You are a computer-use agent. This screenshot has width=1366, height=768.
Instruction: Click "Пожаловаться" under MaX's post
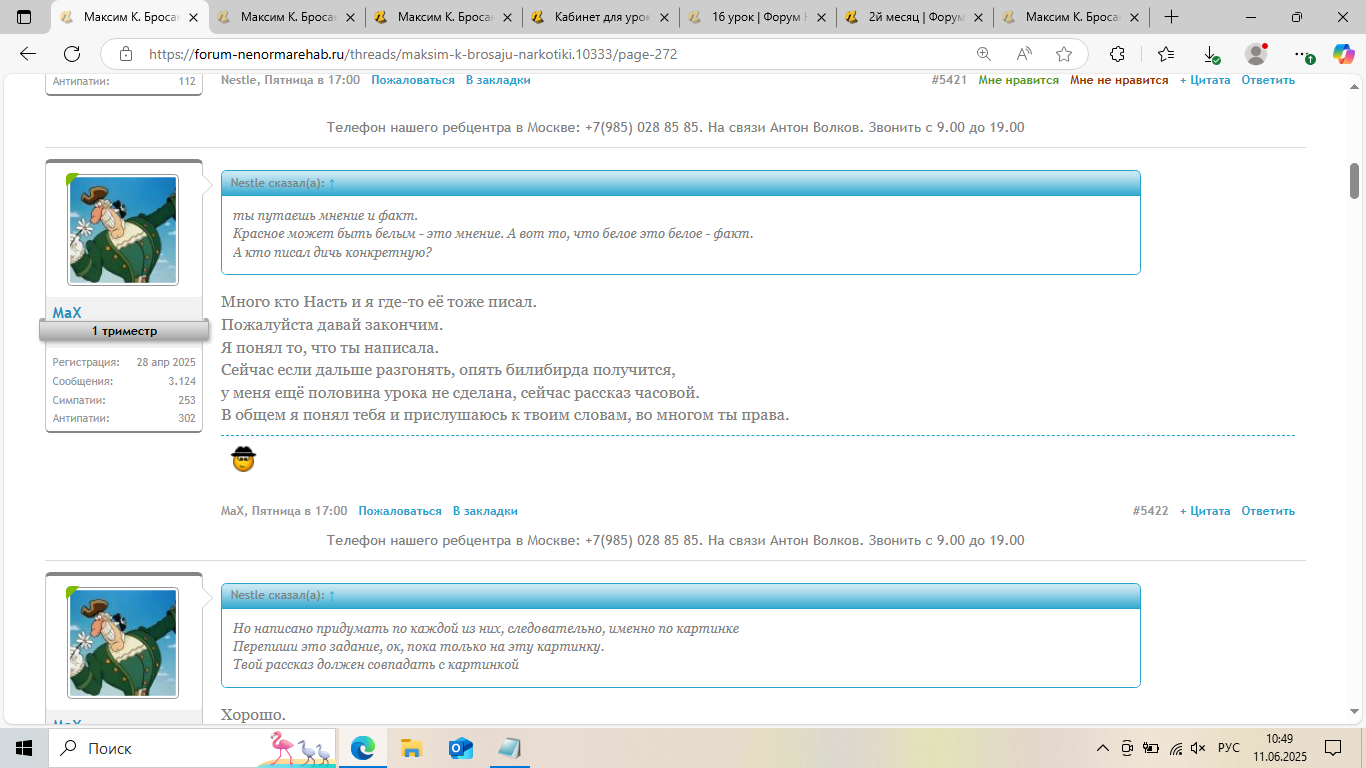[400, 511]
